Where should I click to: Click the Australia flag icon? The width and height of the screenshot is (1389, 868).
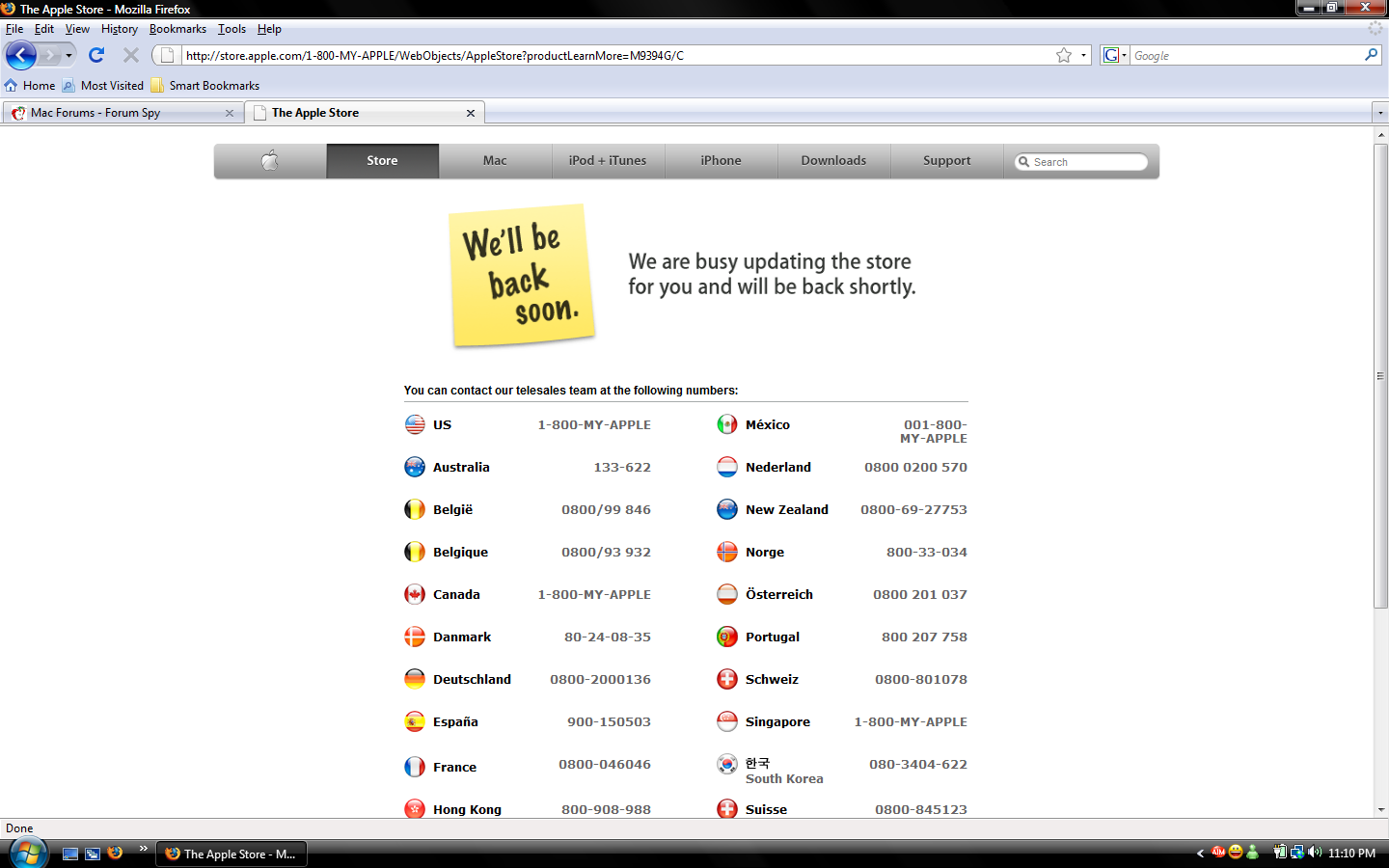[415, 467]
